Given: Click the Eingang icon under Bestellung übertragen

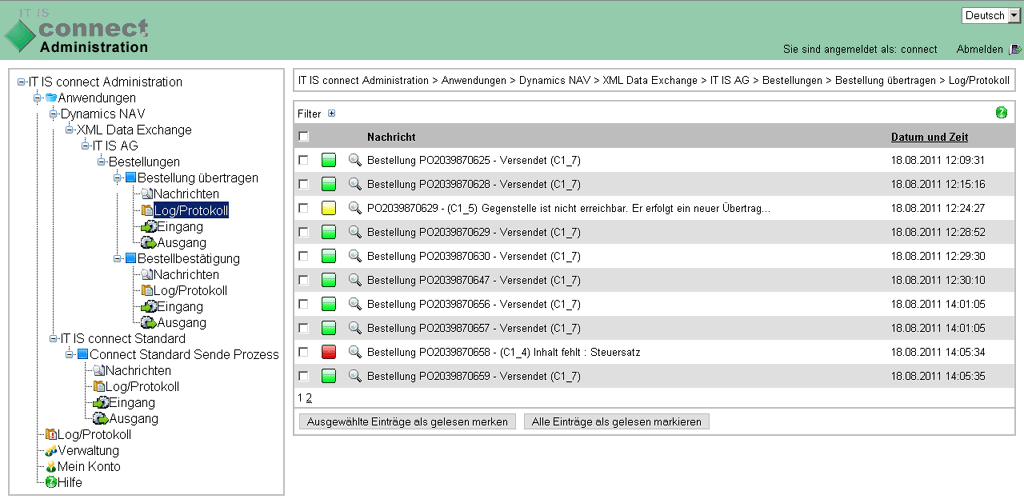Looking at the screenshot, I should [148, 227].
